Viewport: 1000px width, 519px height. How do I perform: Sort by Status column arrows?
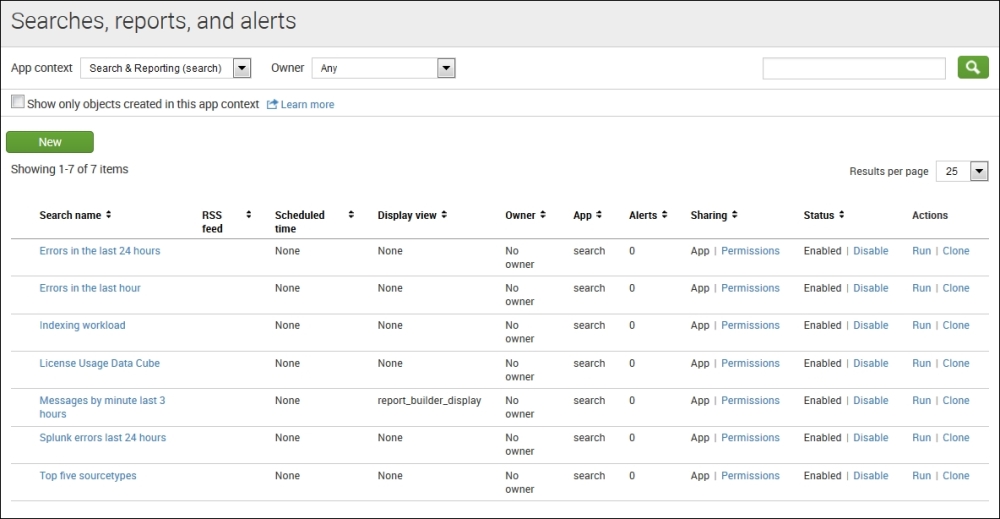pyautogui.click(x=842, y=215)
